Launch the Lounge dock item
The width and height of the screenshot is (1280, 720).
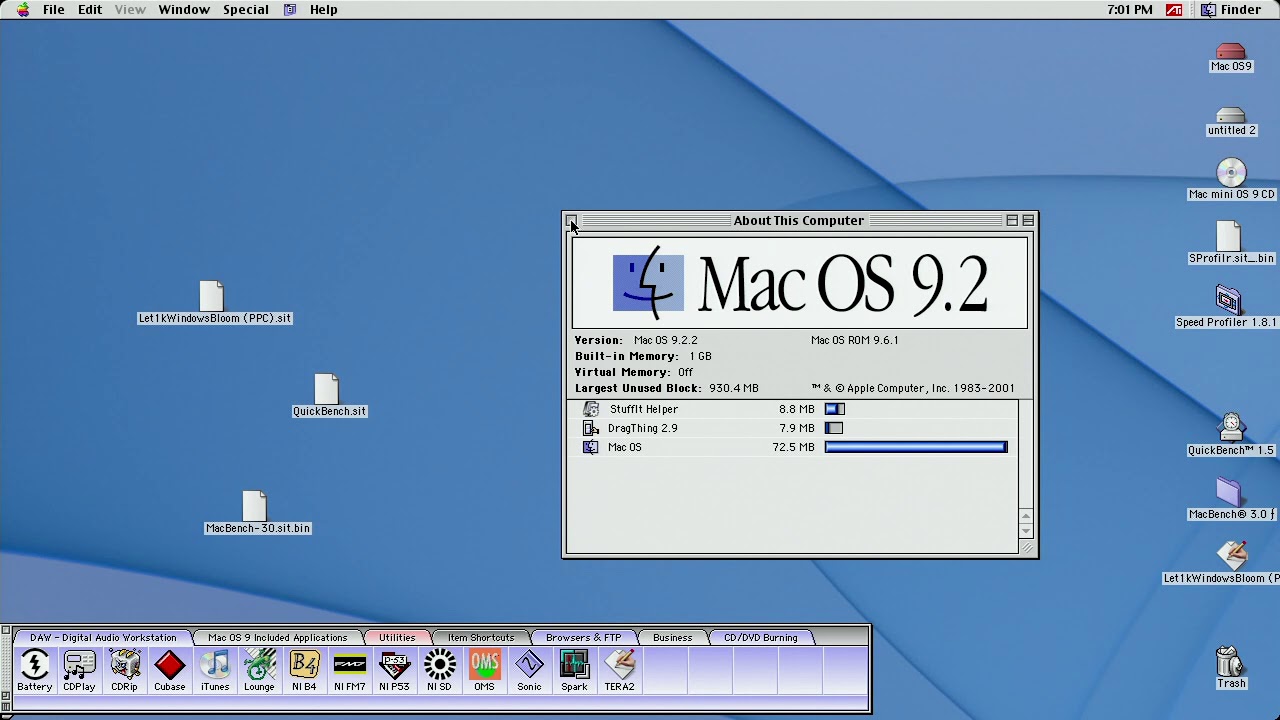[x=259, y=670]
